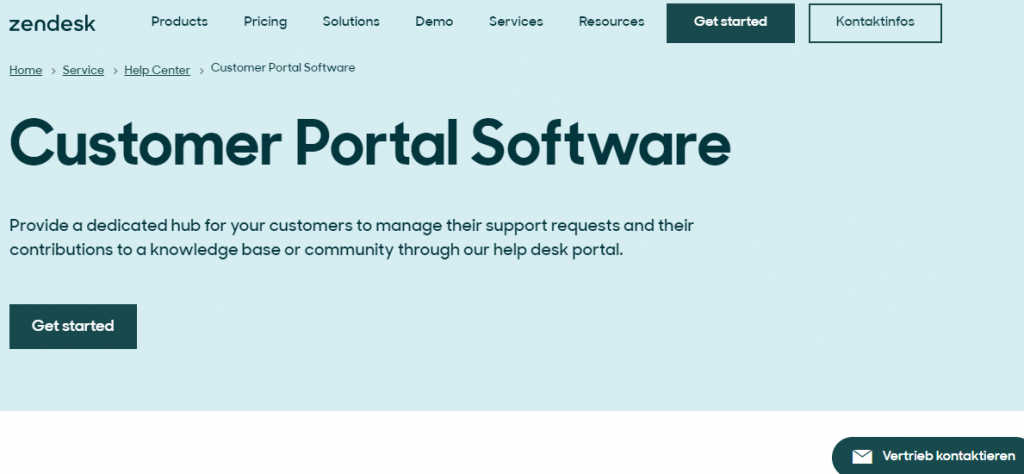Click the Kontaktinfos button

(875, 23)
